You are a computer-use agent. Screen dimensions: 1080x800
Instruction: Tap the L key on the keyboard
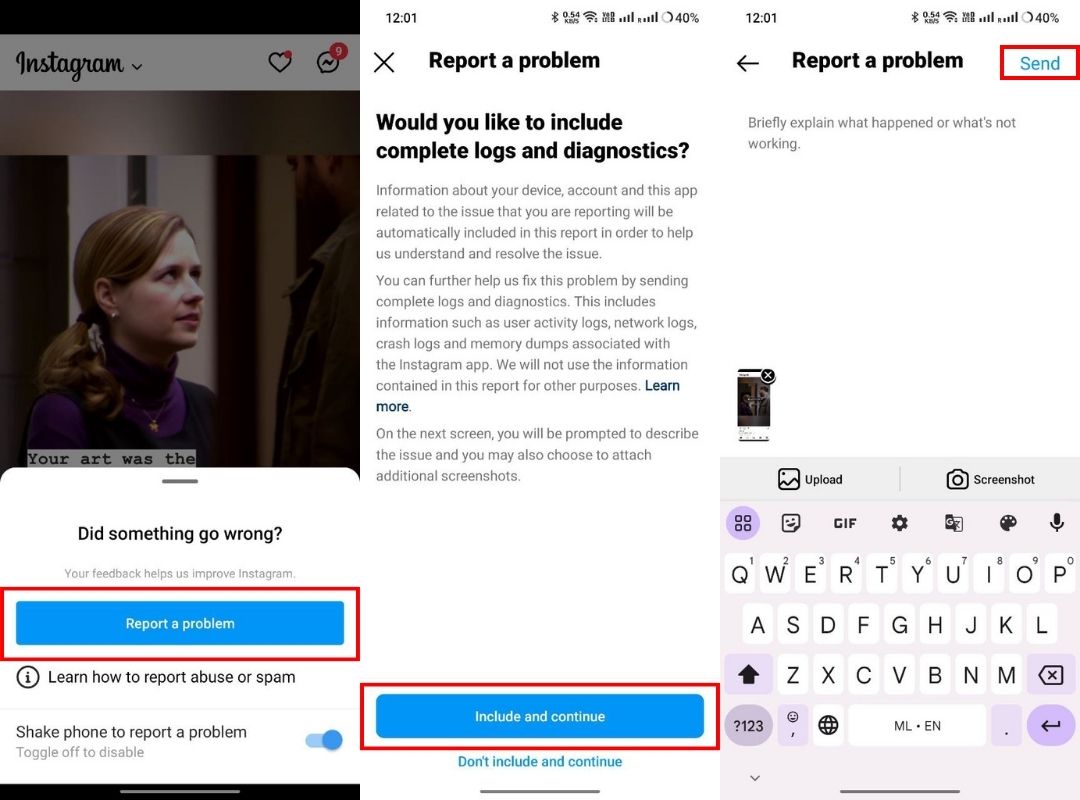pos(1041,625)
